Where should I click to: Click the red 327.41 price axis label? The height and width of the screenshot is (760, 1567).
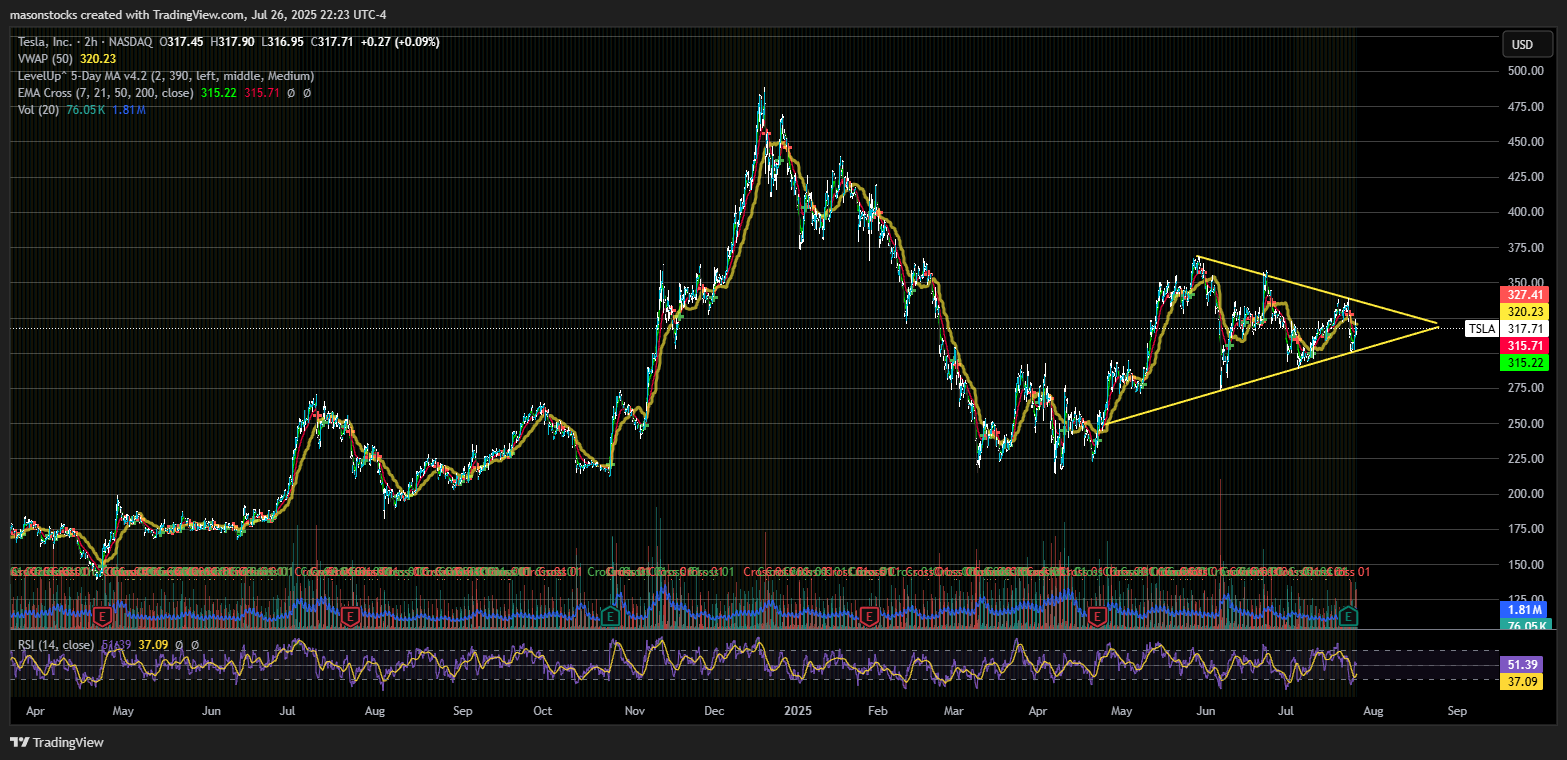tap(1525, 295)
